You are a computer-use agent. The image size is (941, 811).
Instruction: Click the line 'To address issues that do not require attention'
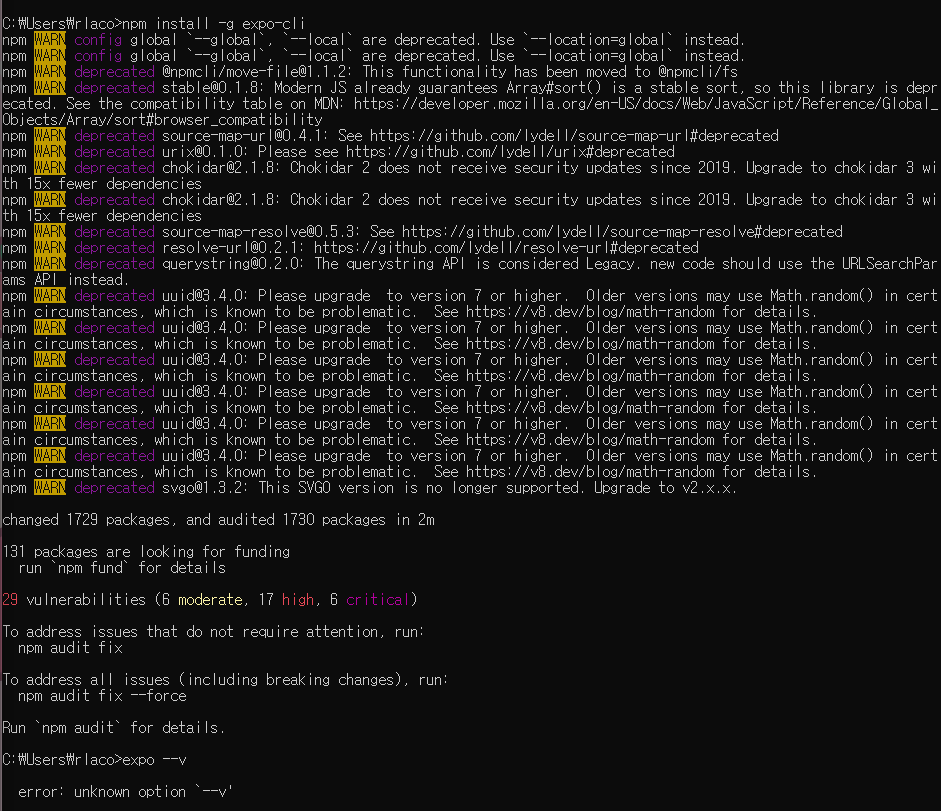point(190,632)
